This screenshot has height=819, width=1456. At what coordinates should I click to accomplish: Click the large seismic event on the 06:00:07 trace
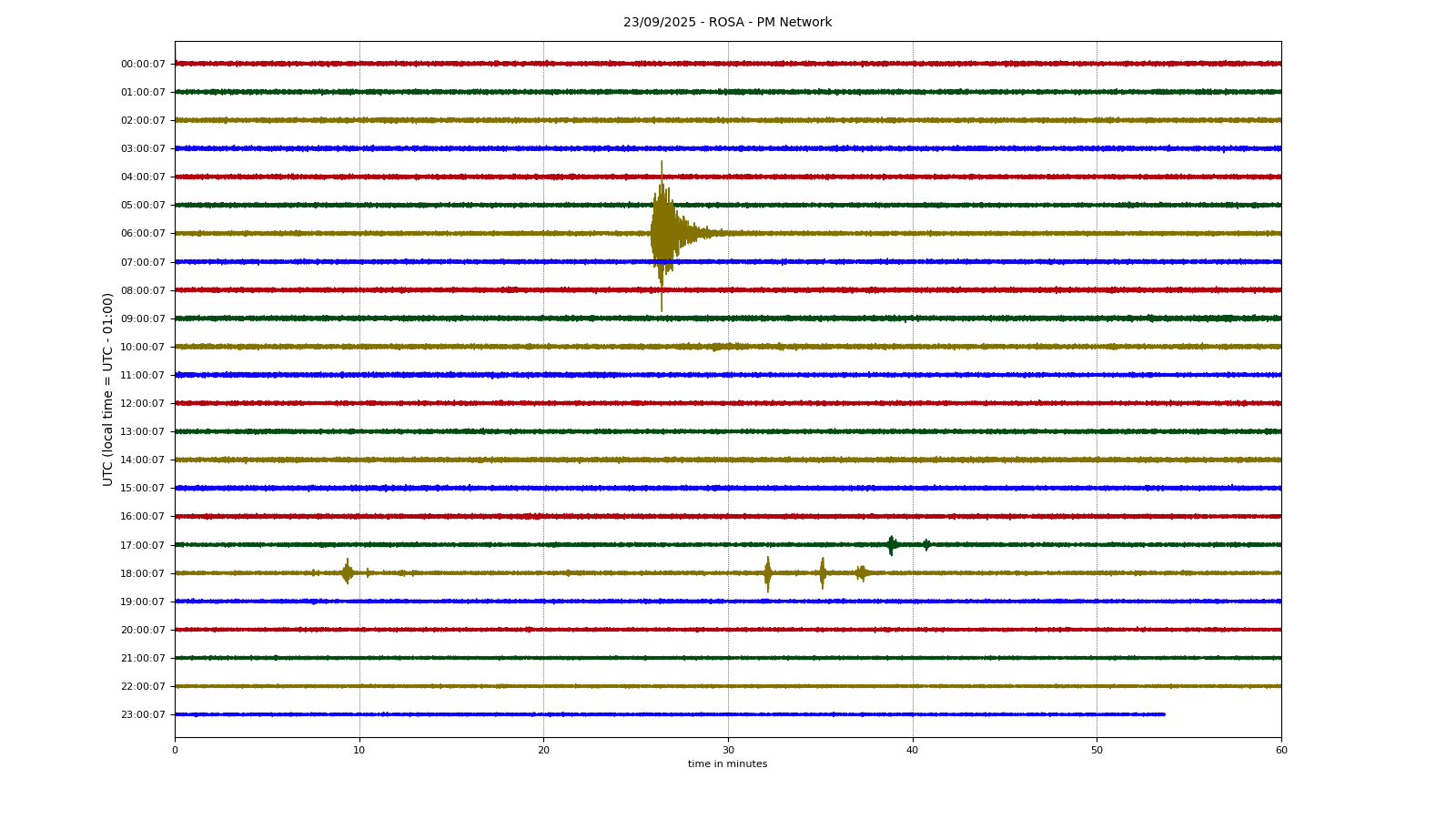point(663,234)
